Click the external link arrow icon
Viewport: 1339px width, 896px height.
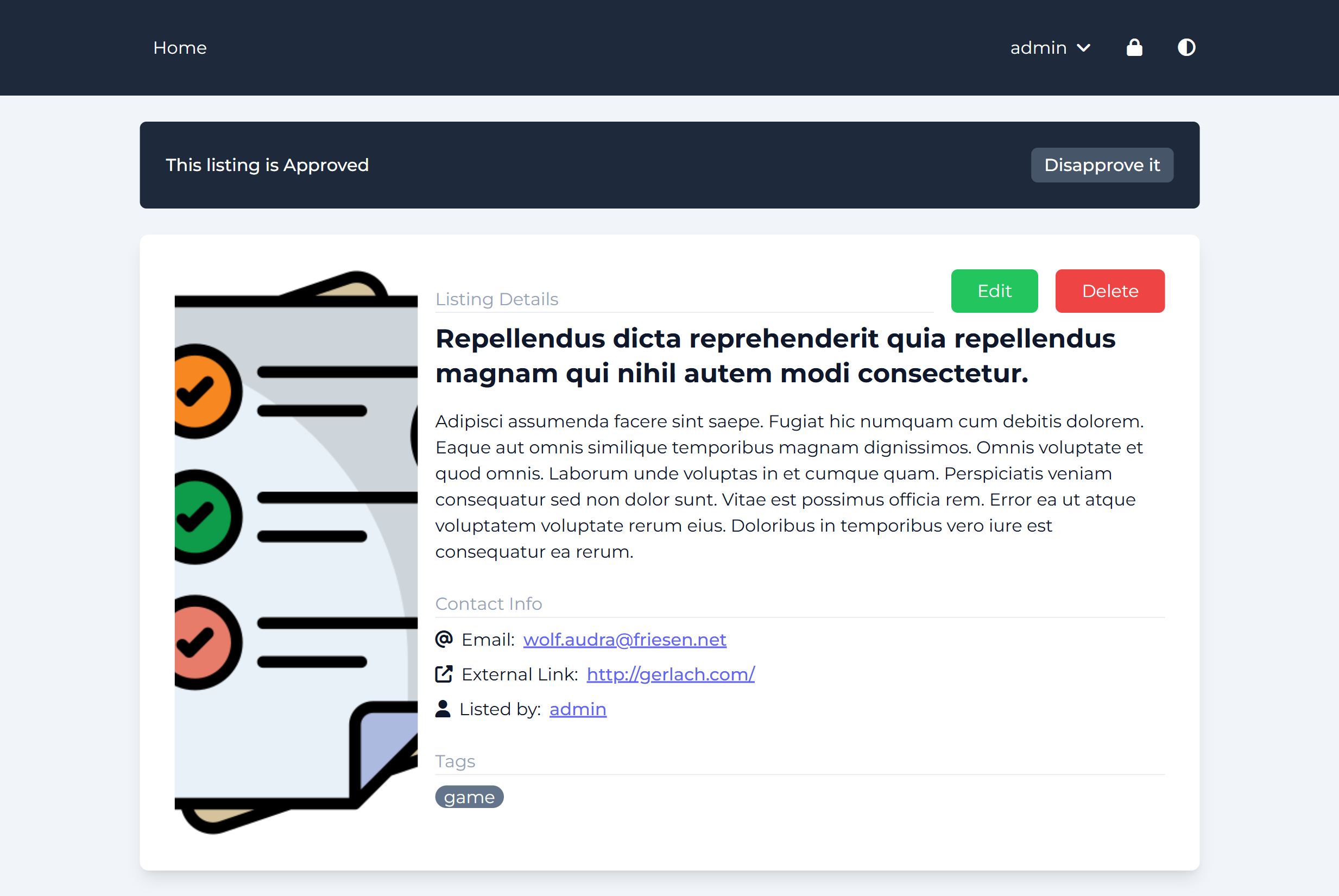pyautogui.click(x=444, y=674)
